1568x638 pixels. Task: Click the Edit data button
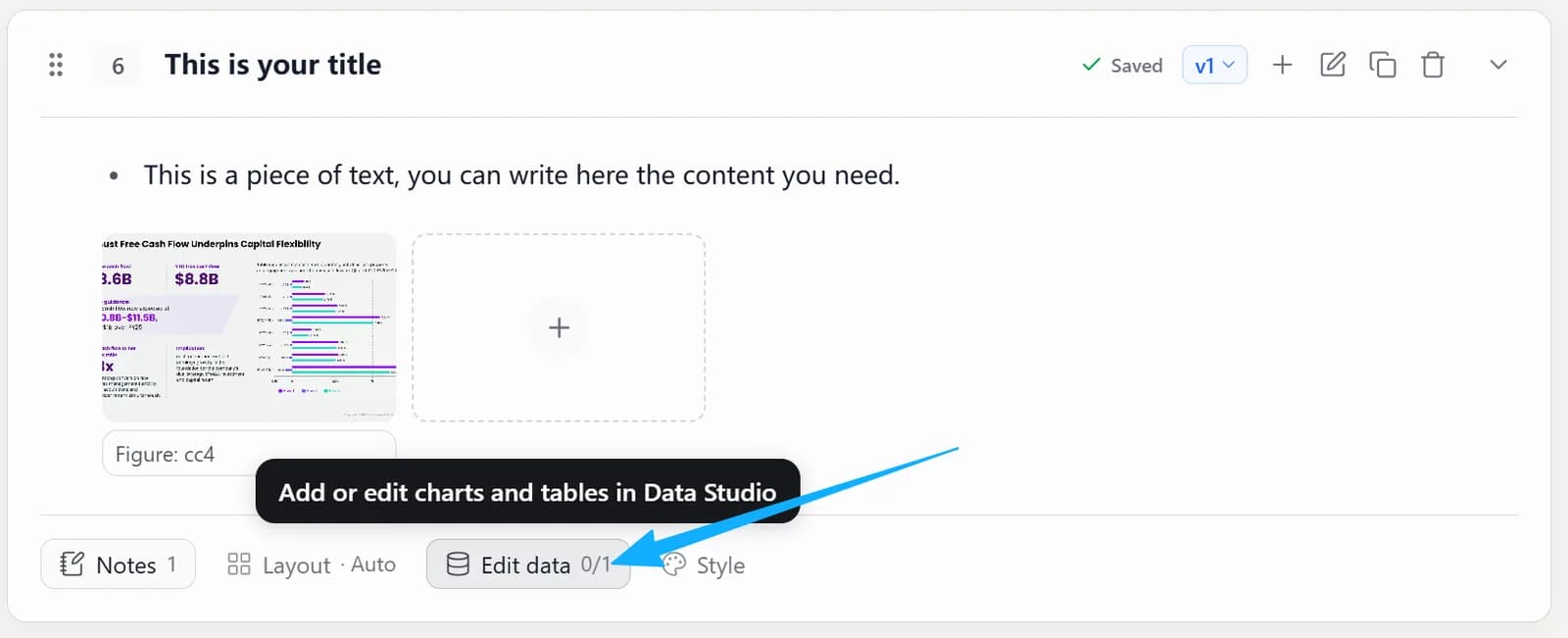pyautogui.click(x=527, y=564)
